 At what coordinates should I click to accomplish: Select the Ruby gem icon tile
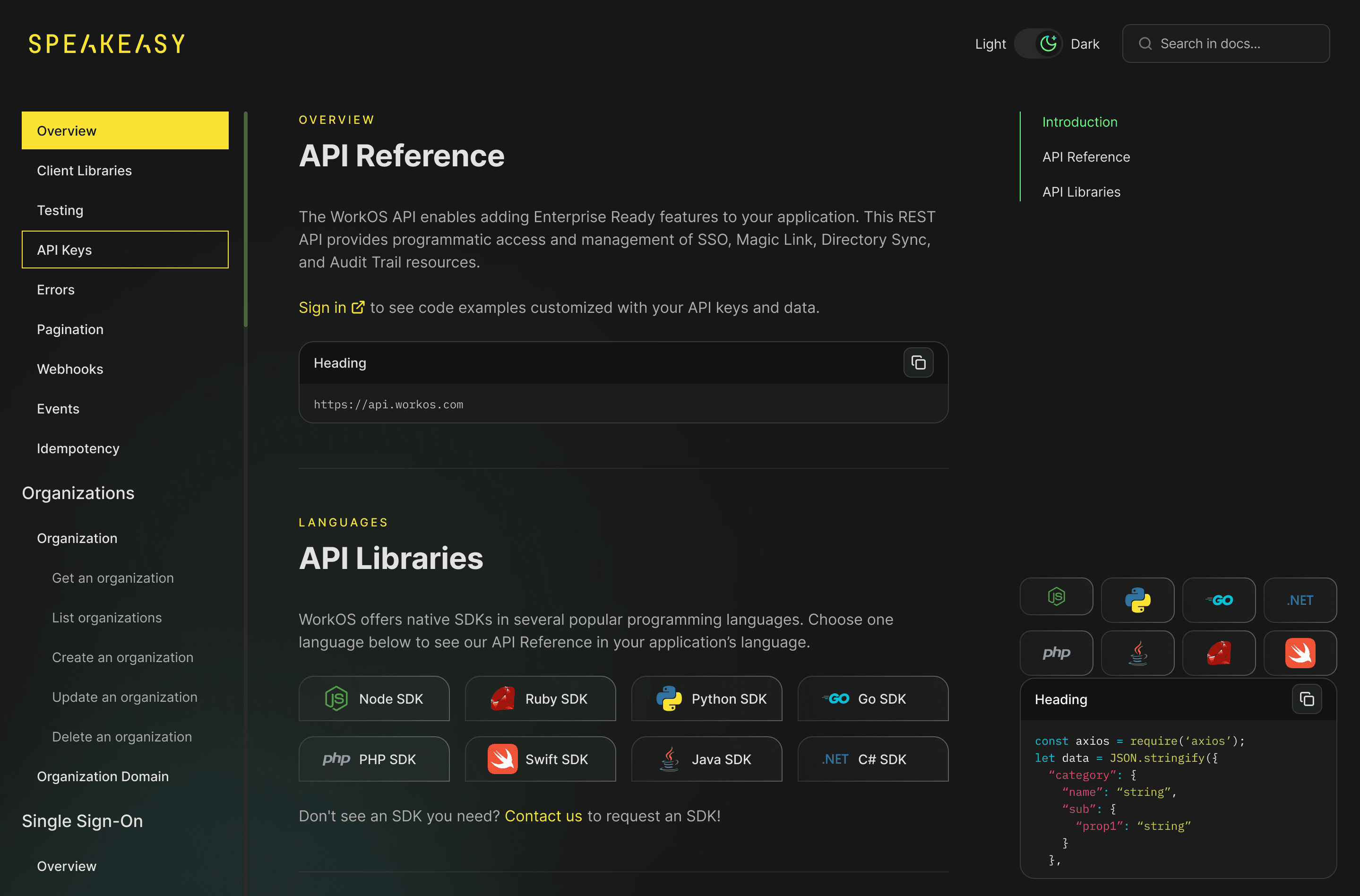1218,653
